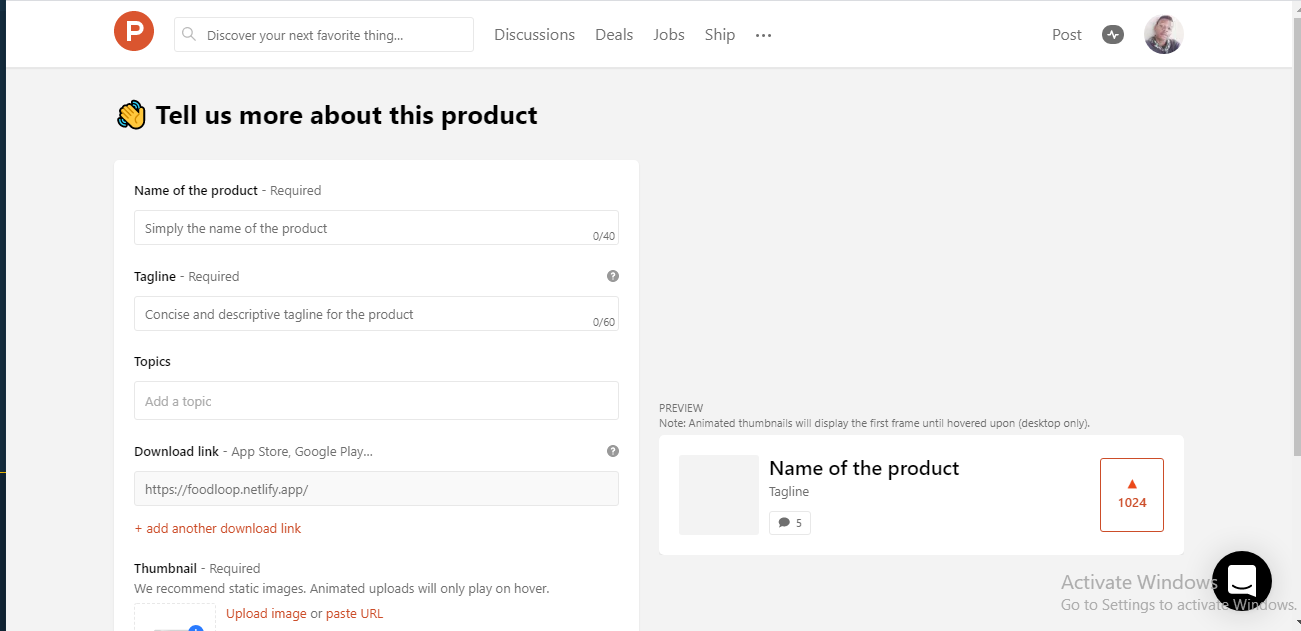Click the Download link help icon
This screenshot has height=631, width=1301.
[613, 451]
